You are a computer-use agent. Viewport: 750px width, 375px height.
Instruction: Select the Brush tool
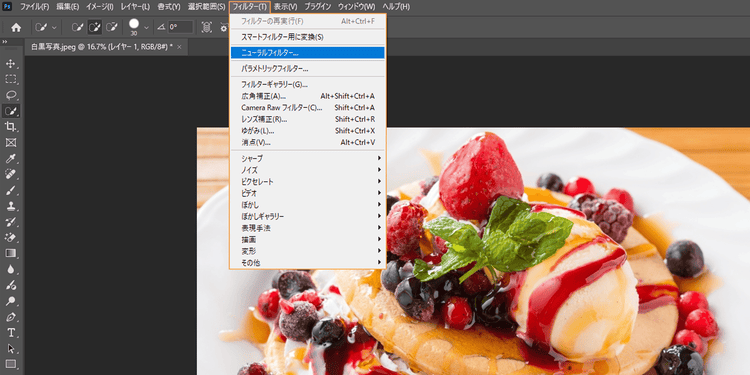pos(11,190)
